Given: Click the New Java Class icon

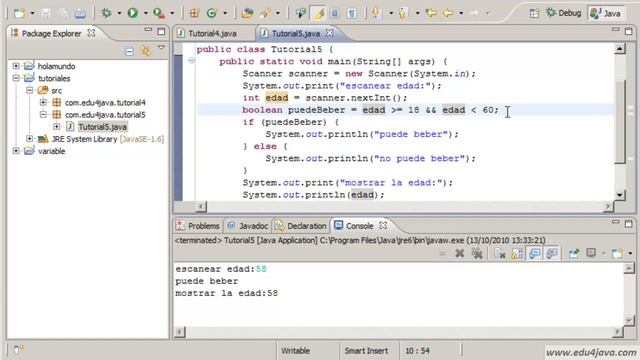Looking at the screenshot, I should click(x=212, y=13).
